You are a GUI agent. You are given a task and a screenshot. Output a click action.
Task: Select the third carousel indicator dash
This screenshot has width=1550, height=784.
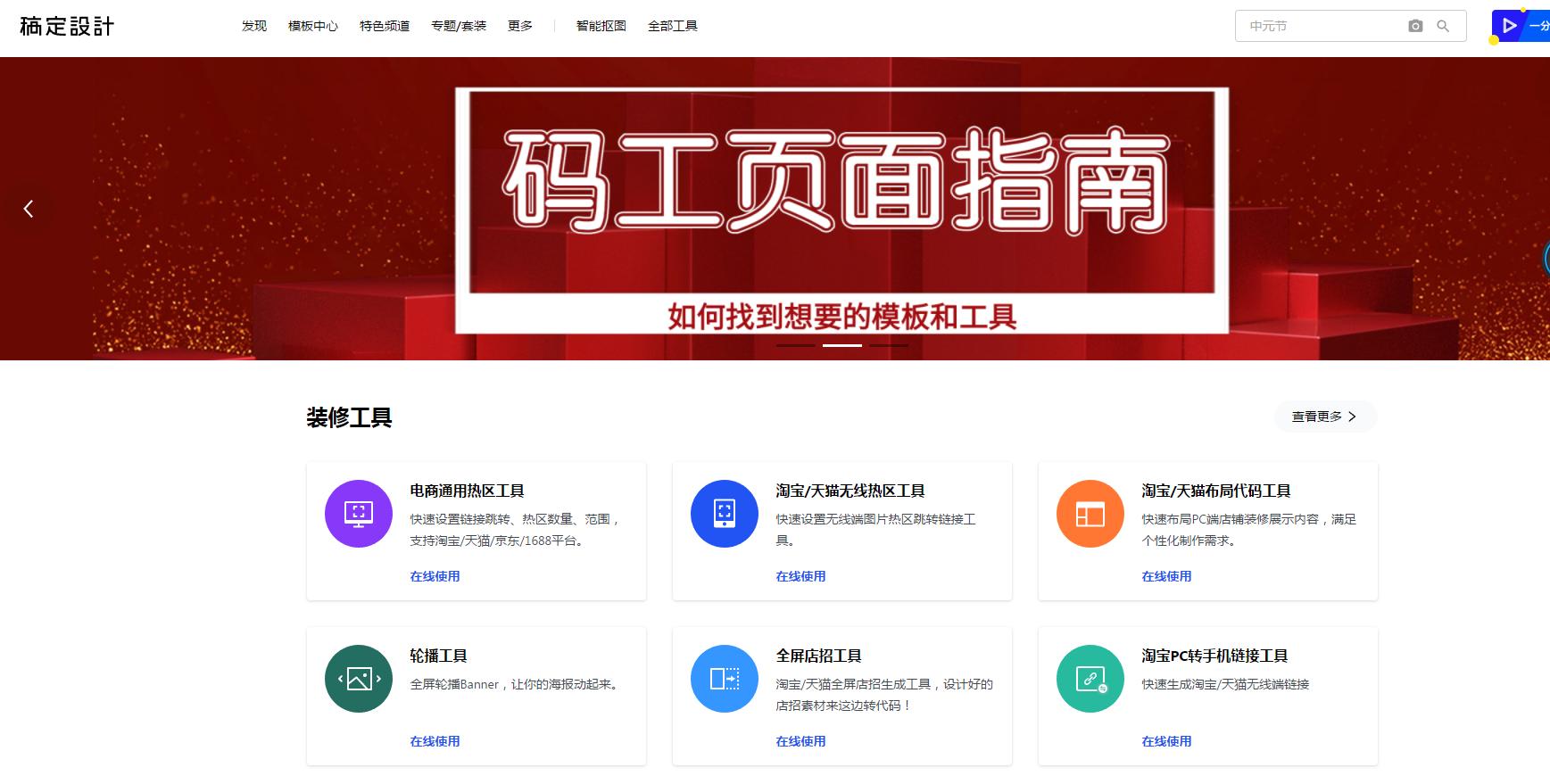[x=889, y=345]
